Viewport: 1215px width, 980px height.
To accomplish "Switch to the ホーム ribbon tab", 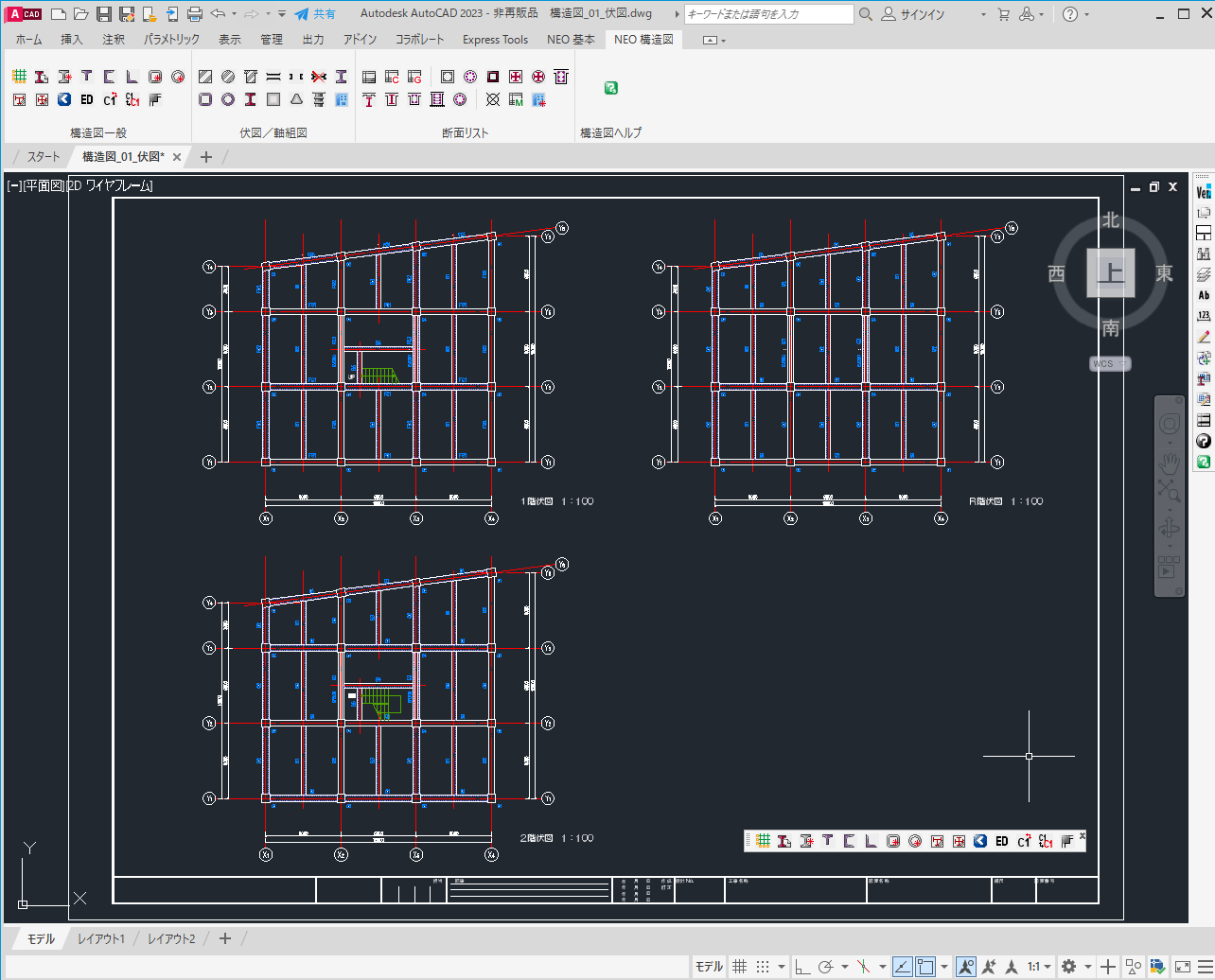I will pos(29,40).
